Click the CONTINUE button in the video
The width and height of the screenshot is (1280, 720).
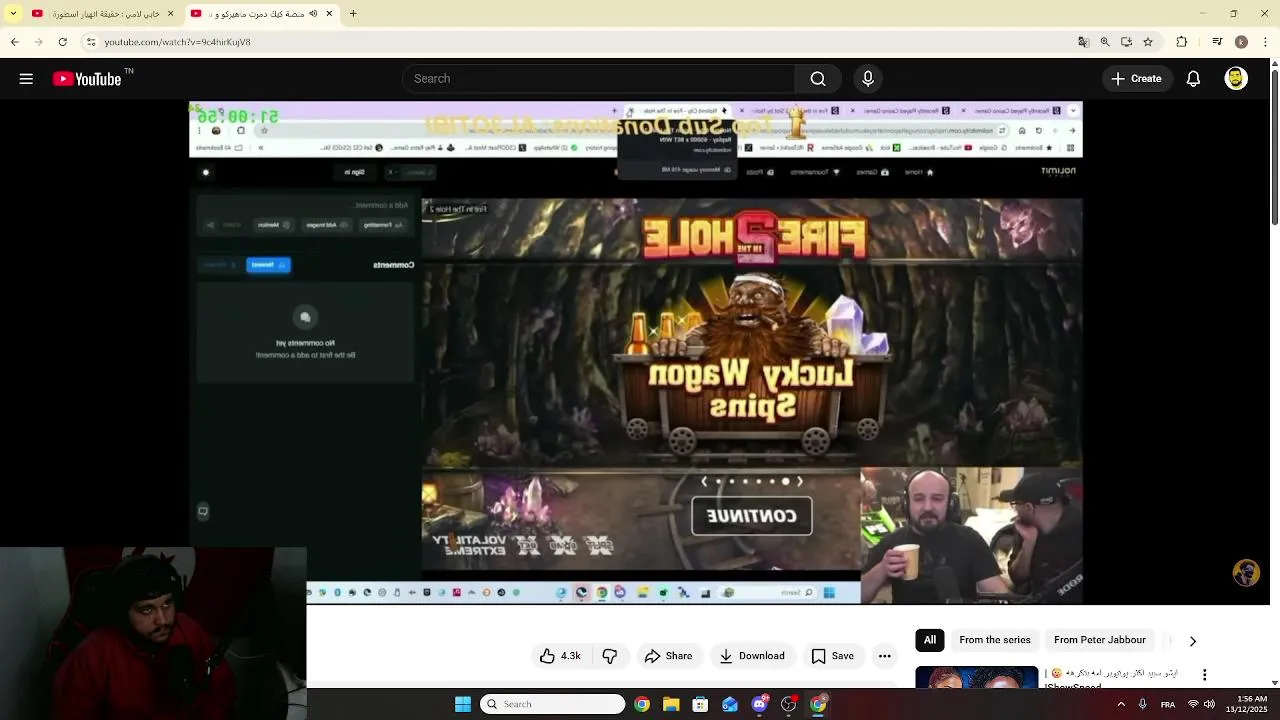click(752, 516)
